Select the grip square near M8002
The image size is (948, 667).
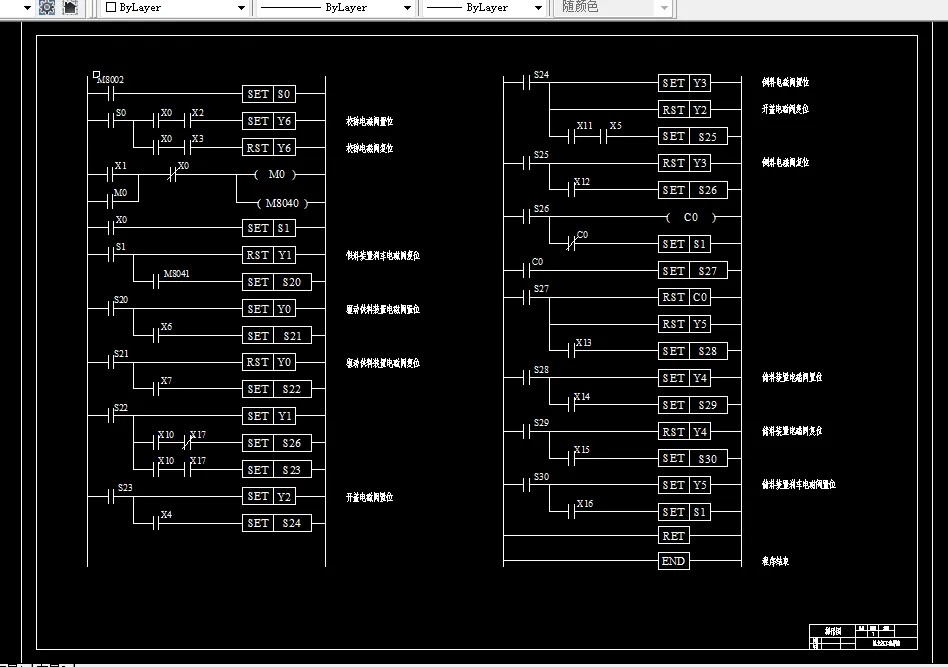click(x=97, y=74)
